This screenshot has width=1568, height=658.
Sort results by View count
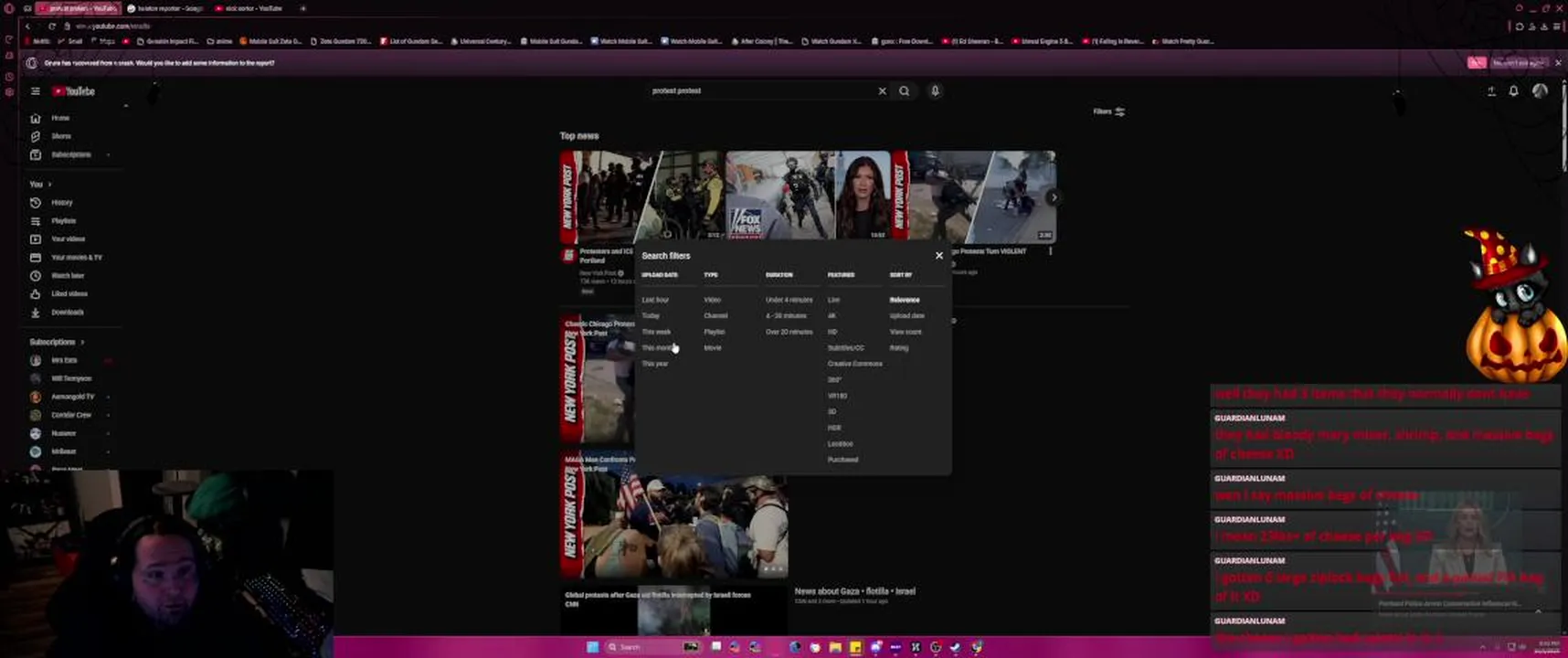[906, 332]
